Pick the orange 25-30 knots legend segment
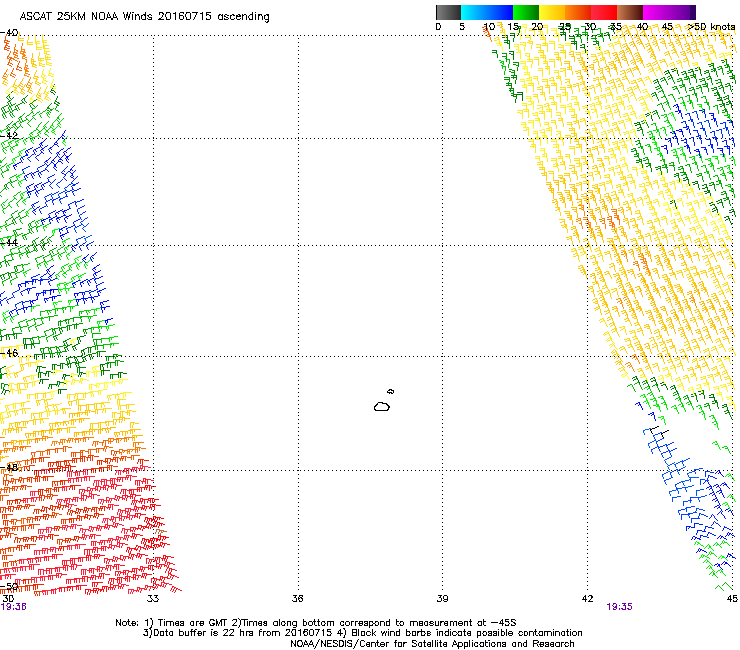The width and height of the screenshot is (740, 650). point(578,12)
